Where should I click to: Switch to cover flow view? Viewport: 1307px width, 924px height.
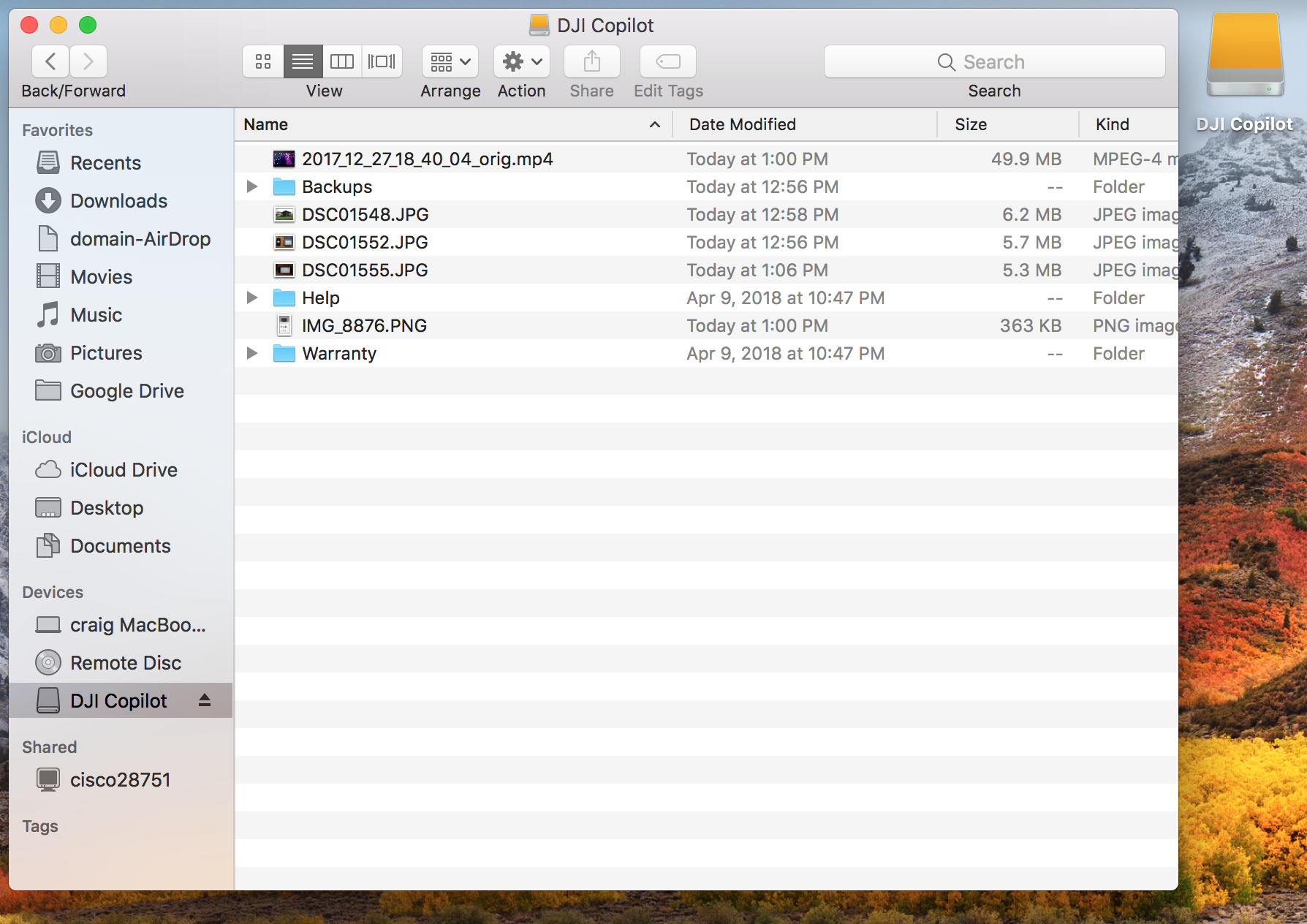point(382,61)
